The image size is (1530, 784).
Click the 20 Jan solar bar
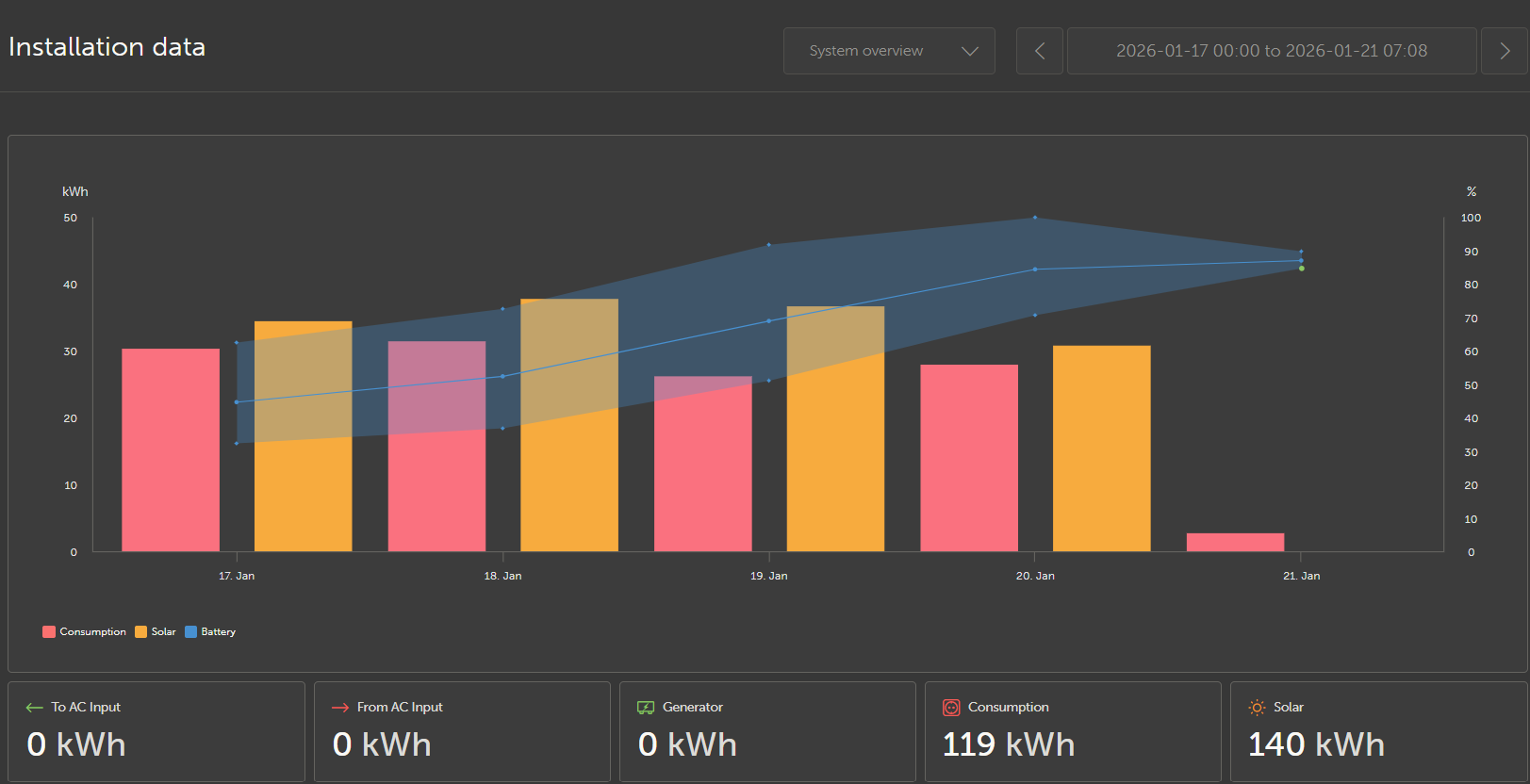[x=1102, y=449]
